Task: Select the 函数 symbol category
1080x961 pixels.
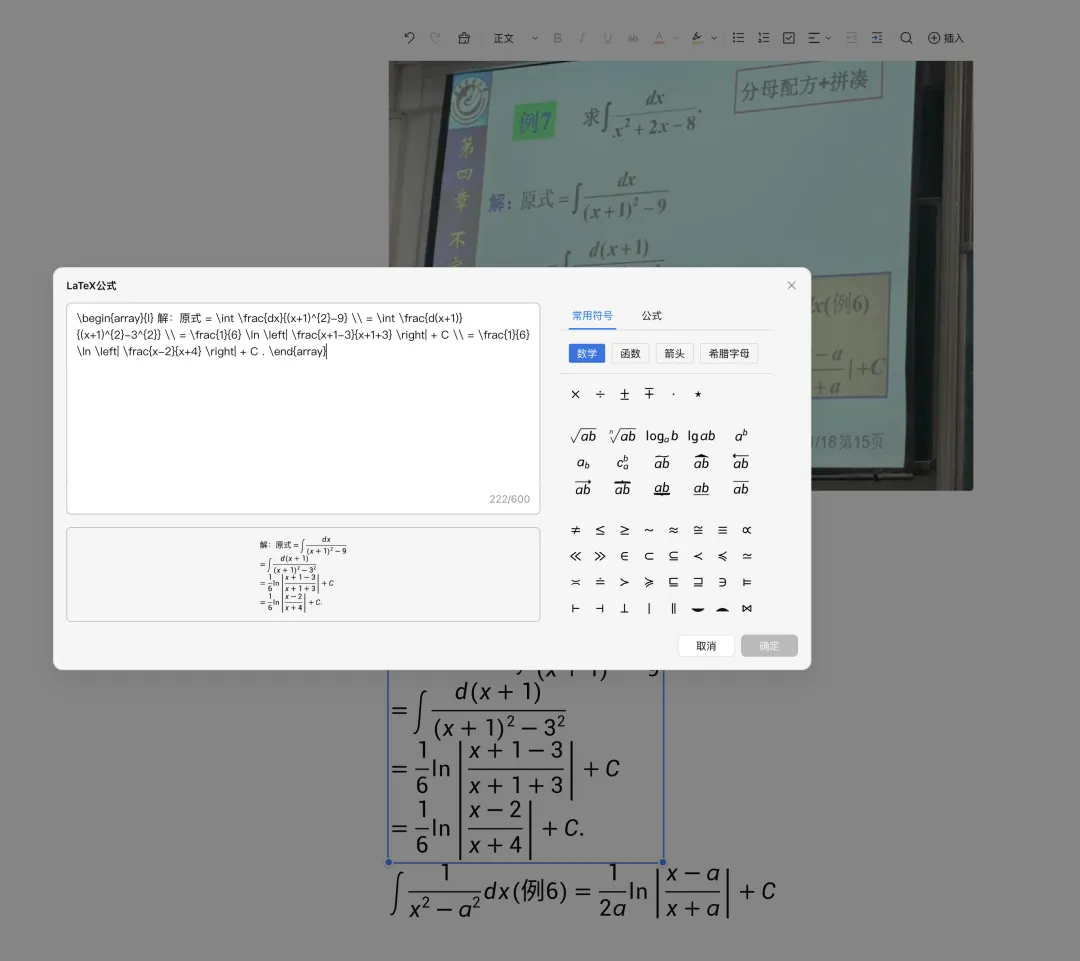Action: [x=630, y=353]
